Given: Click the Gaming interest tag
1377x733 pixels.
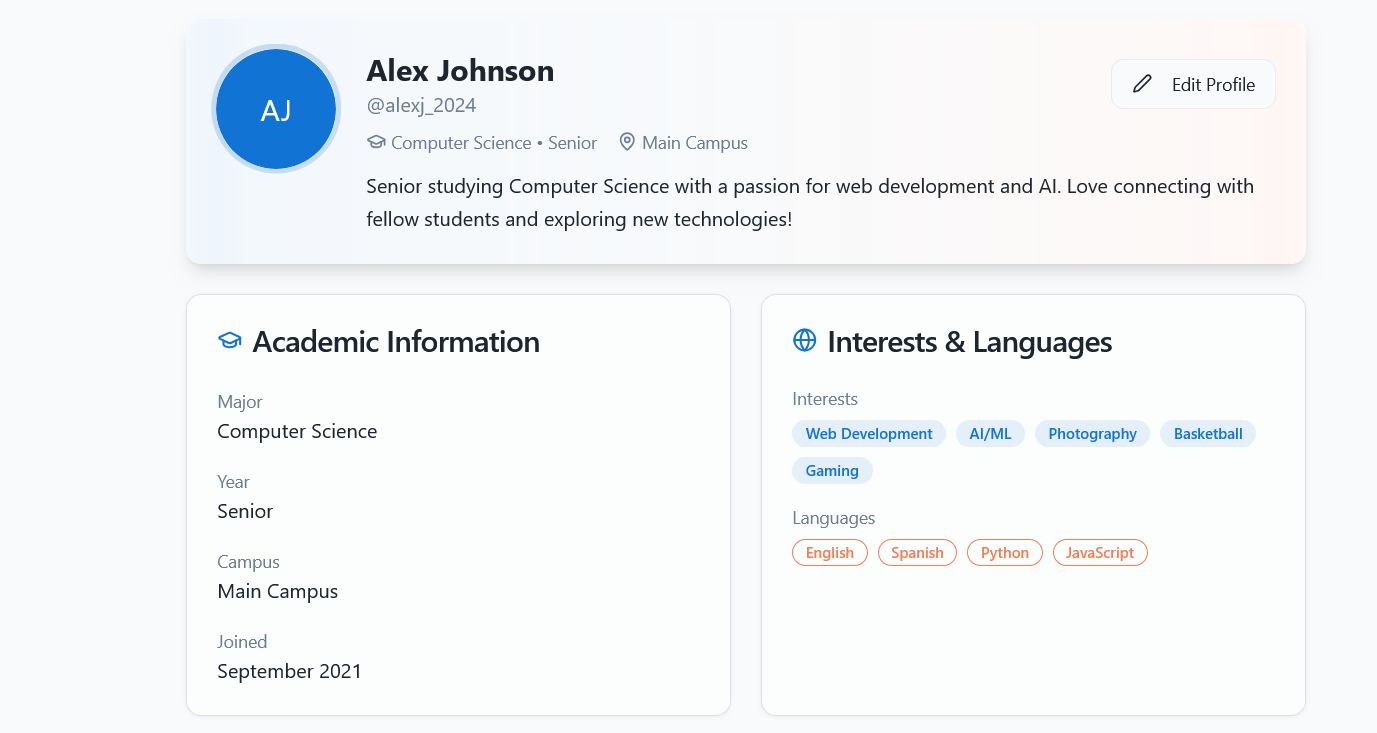Looking at the screenshot, I should coord(832,471).
